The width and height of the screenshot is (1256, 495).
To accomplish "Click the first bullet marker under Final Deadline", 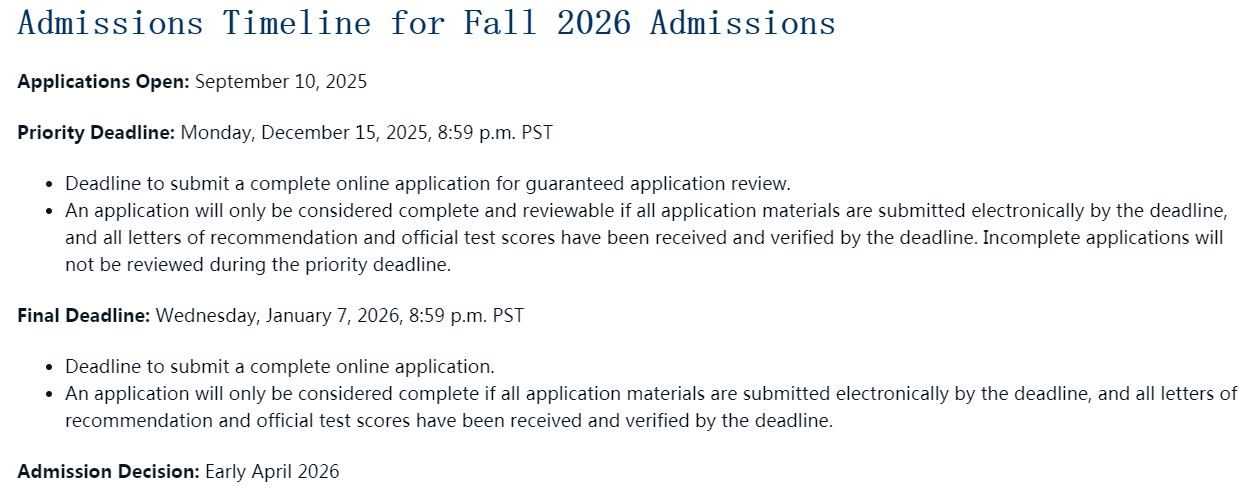I will click(50, 368).
